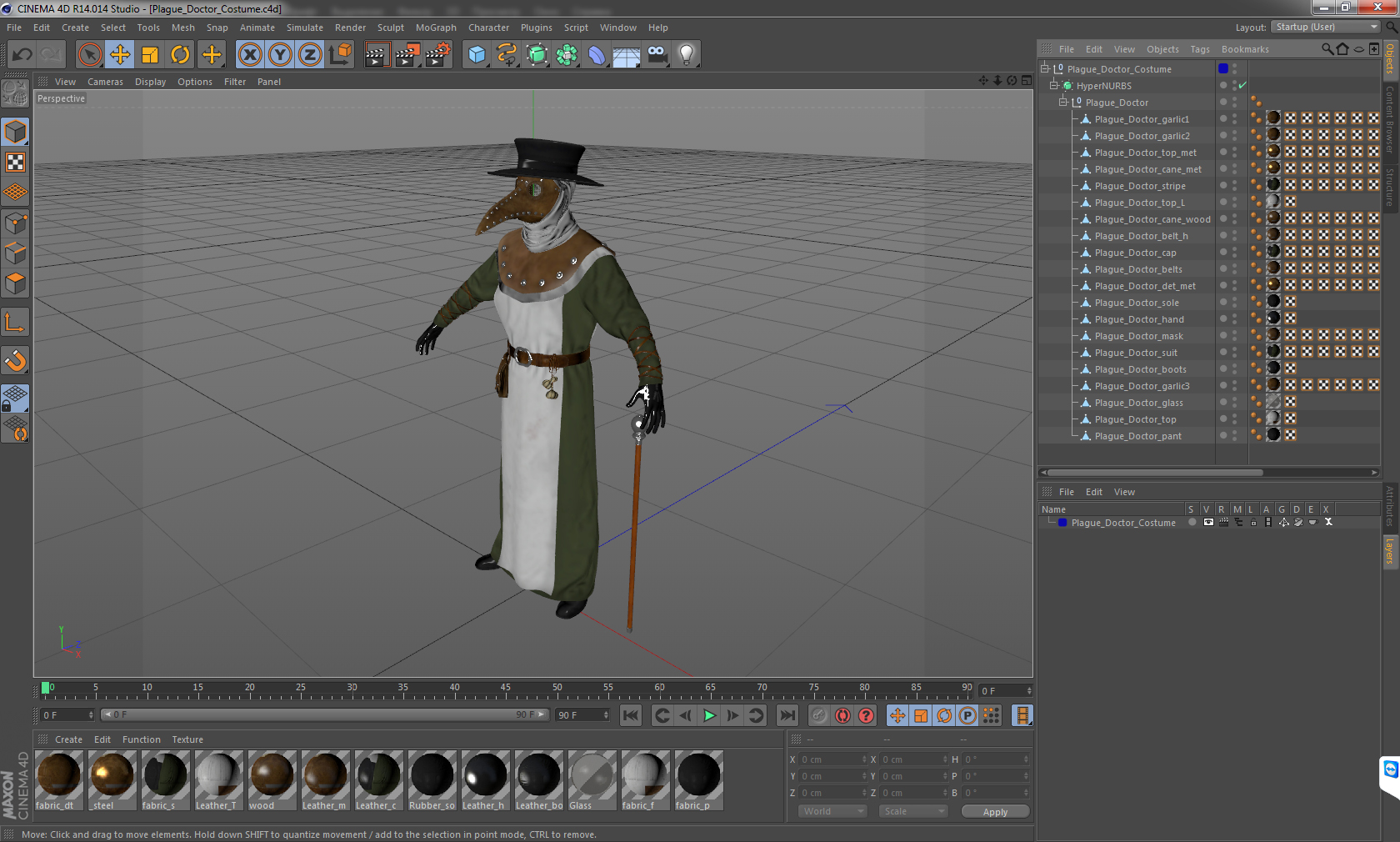Toggle visibility dots of Plague_Doctor_suit
Image resolution: width=1400 pixels, height=842 pixels.
(x=1234, y=352)
